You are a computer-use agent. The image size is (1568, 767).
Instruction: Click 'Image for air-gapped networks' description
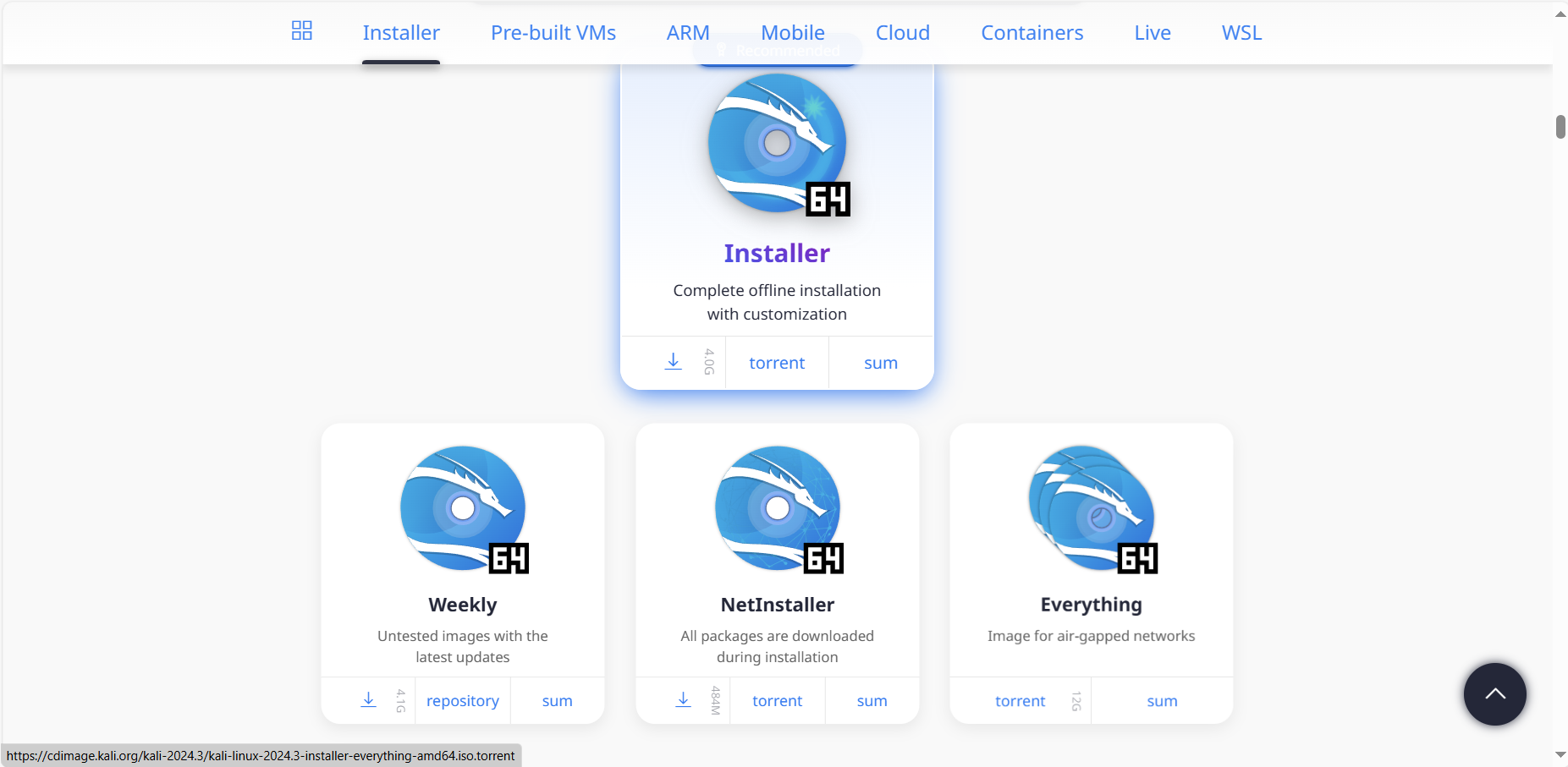pyautogui.click(x=1091, y=636)
